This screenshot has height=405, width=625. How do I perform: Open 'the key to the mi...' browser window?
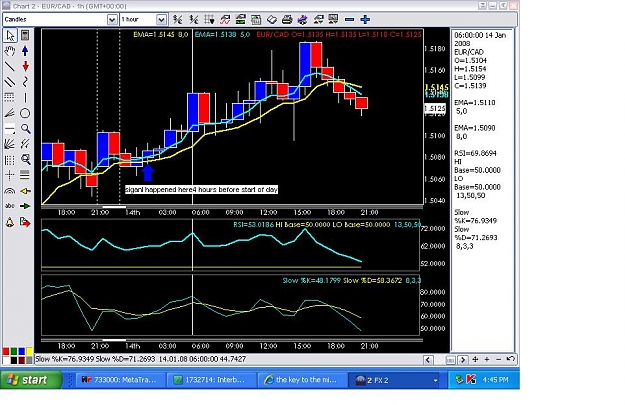click(302, 380)
